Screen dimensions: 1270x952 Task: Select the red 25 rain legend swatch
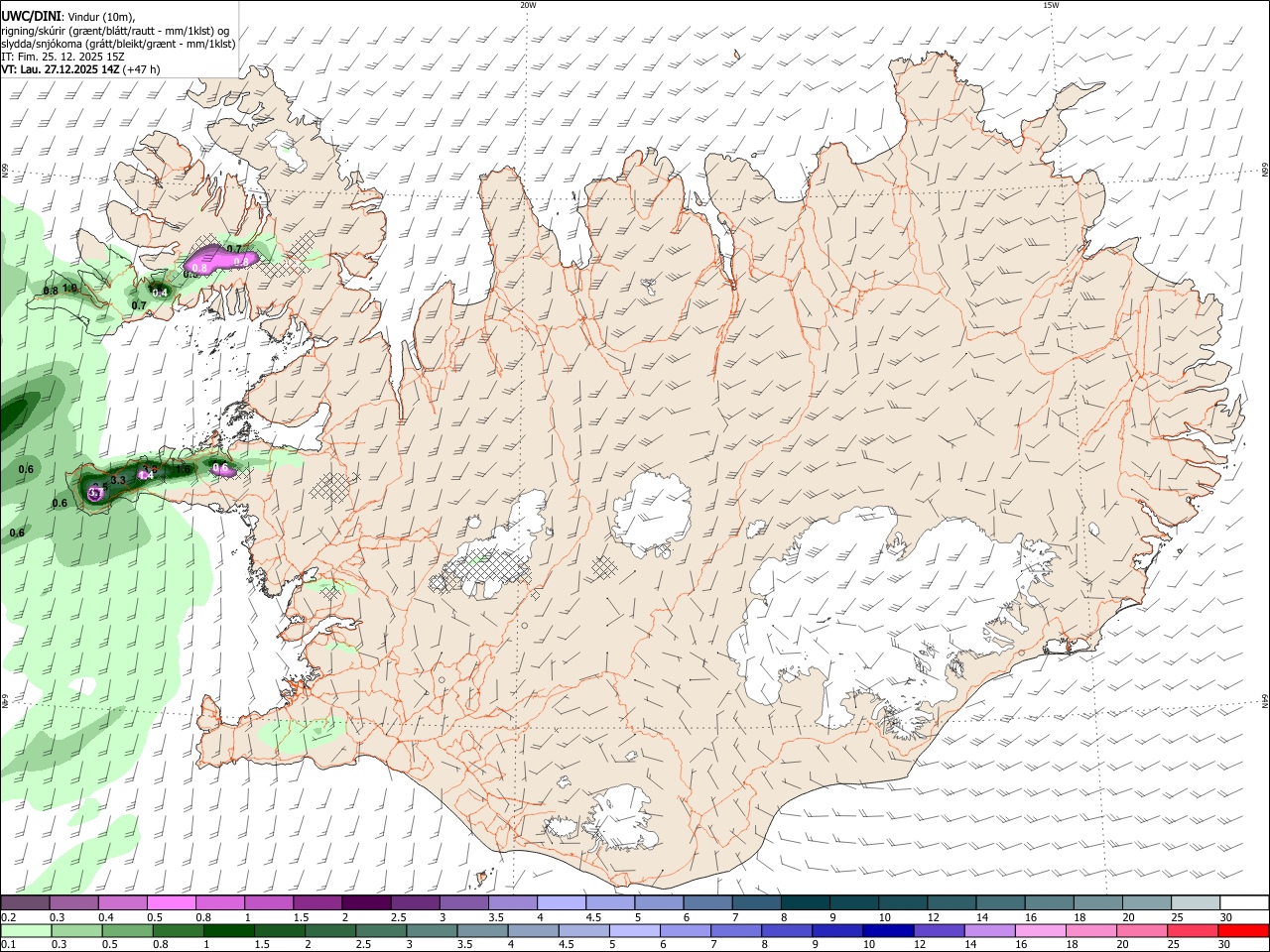click(1193, 931)
